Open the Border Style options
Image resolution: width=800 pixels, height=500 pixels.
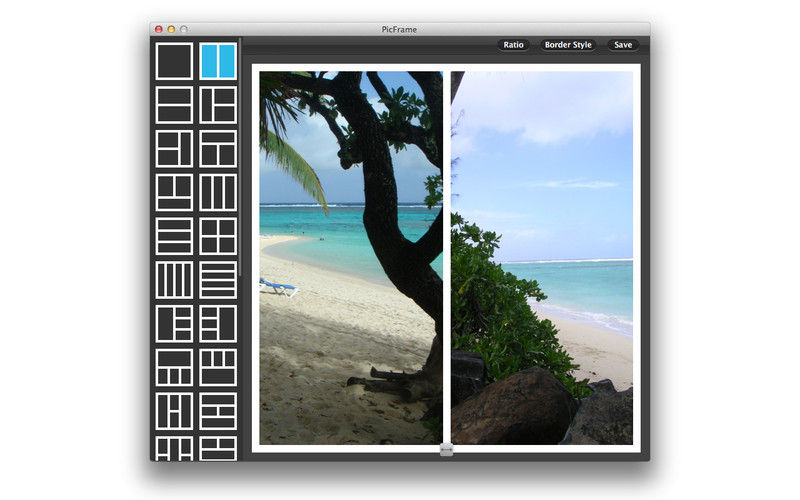[x=568, y=45]
